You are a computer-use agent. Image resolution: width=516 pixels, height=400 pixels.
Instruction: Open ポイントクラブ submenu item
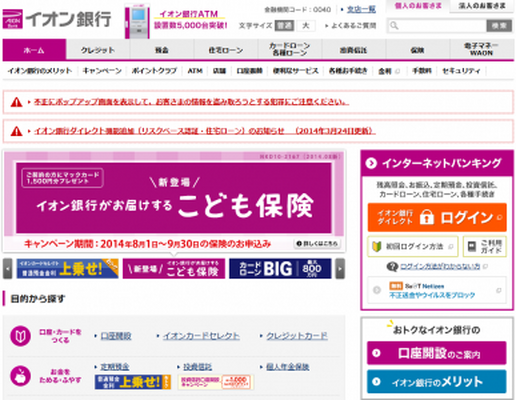click(154, 71)
